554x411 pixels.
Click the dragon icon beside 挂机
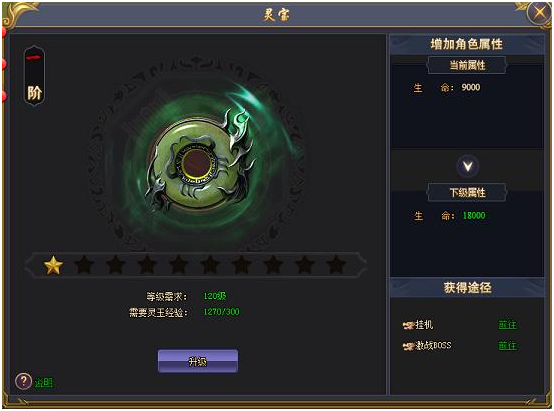click(408, 325)
